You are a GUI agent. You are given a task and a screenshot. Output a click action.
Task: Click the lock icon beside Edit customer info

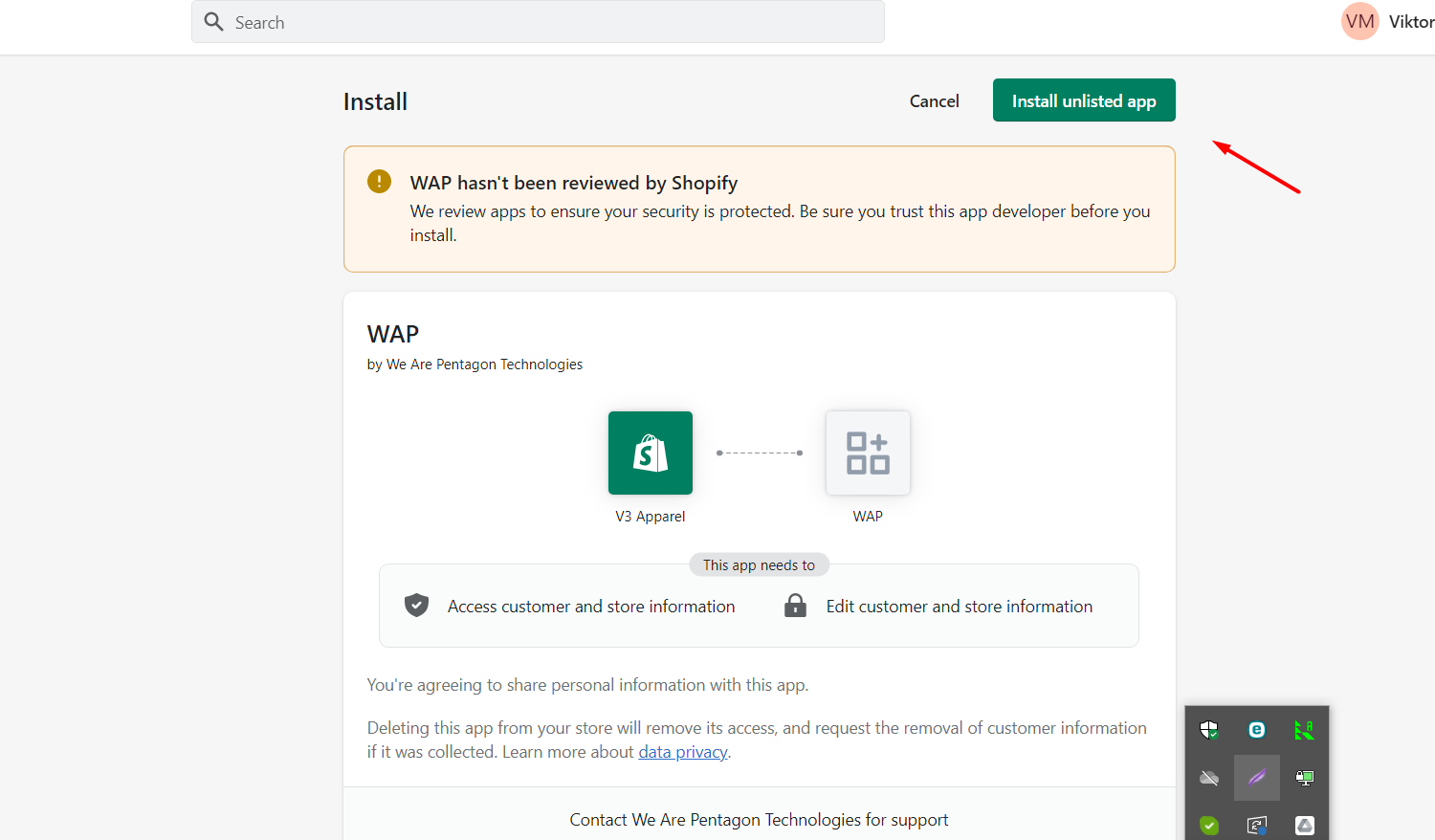(x=795, y=605)
